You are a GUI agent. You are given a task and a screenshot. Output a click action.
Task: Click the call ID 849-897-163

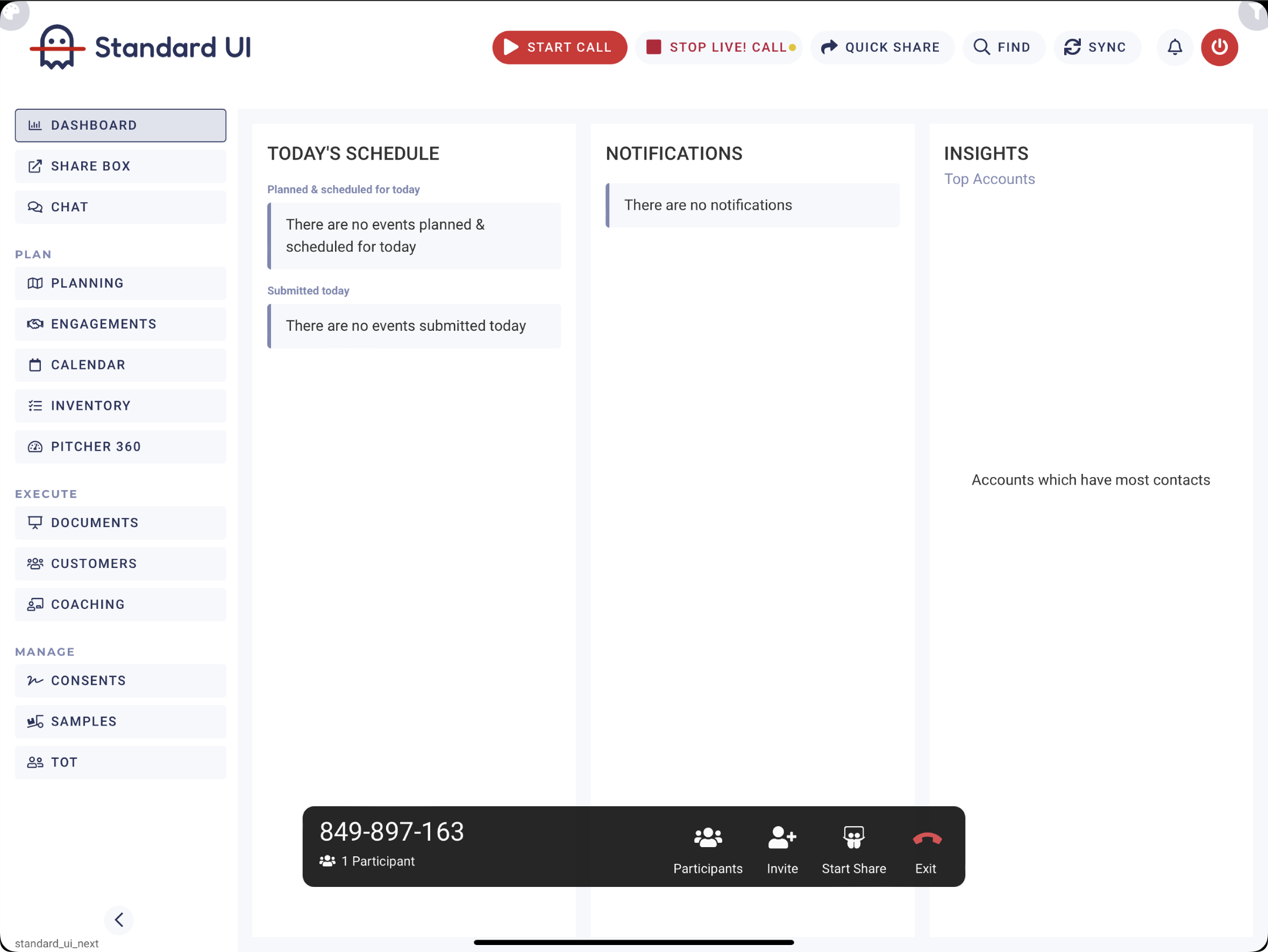pos(391,831)
